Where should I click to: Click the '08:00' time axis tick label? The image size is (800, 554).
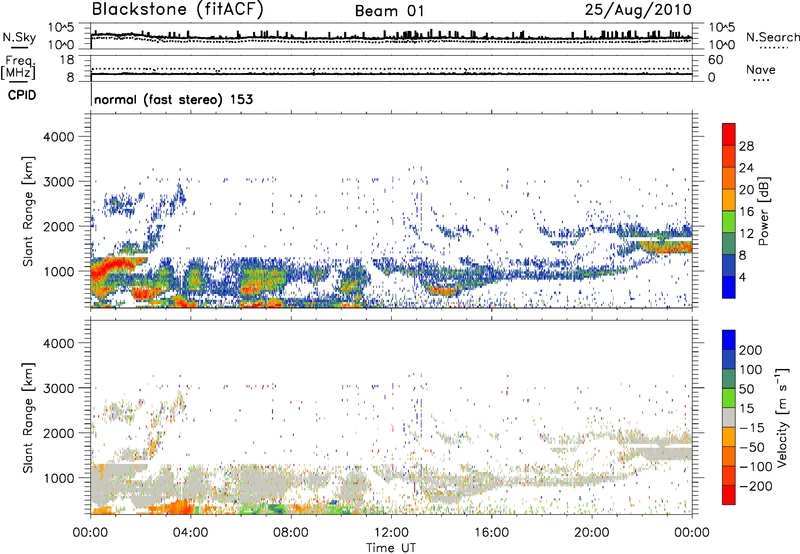pos(291,533)
